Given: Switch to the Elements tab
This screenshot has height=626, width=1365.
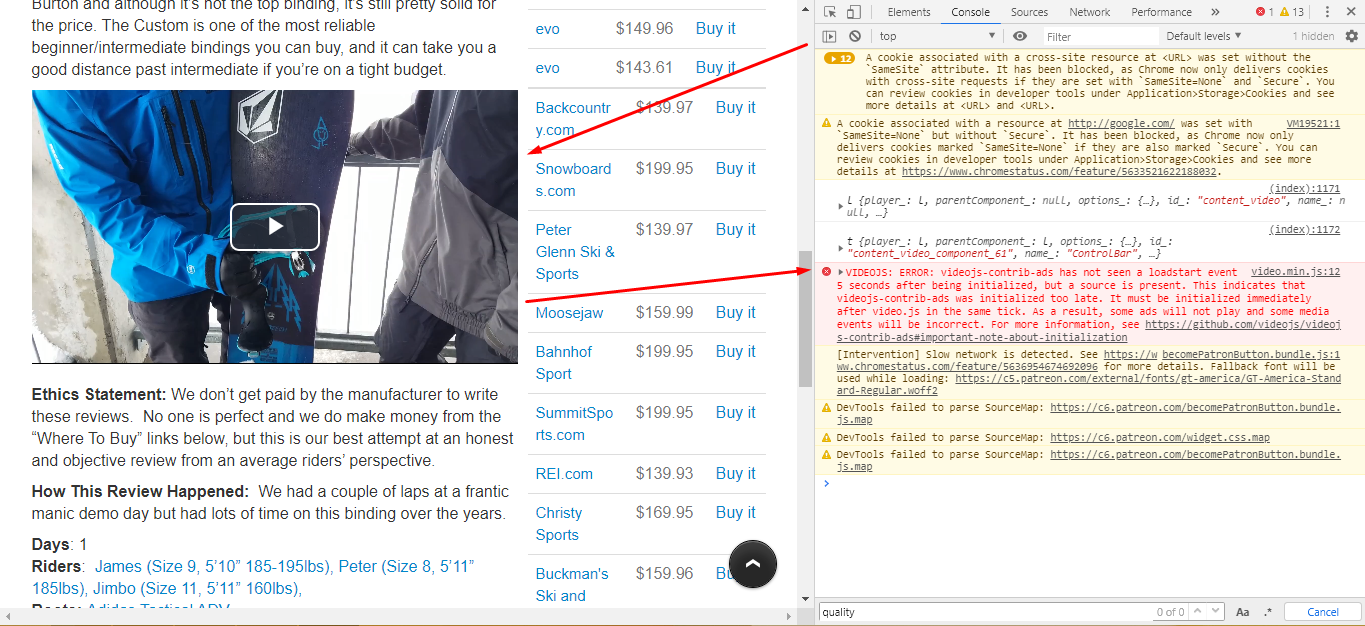Looking at the screenshot, I should (909, 12).
